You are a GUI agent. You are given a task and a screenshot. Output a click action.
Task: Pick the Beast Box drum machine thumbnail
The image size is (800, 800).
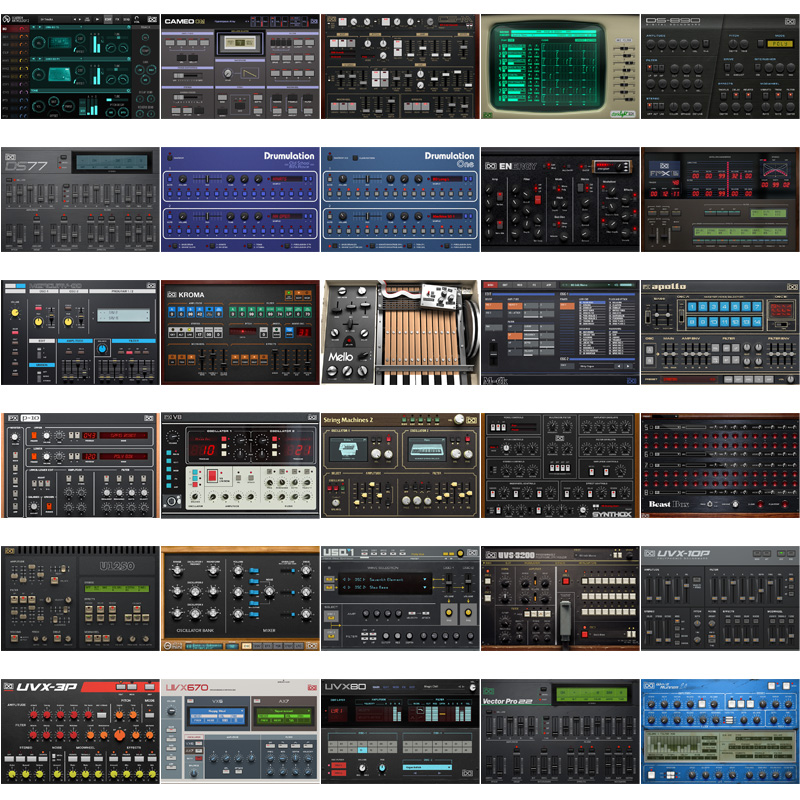click(720, 465)
